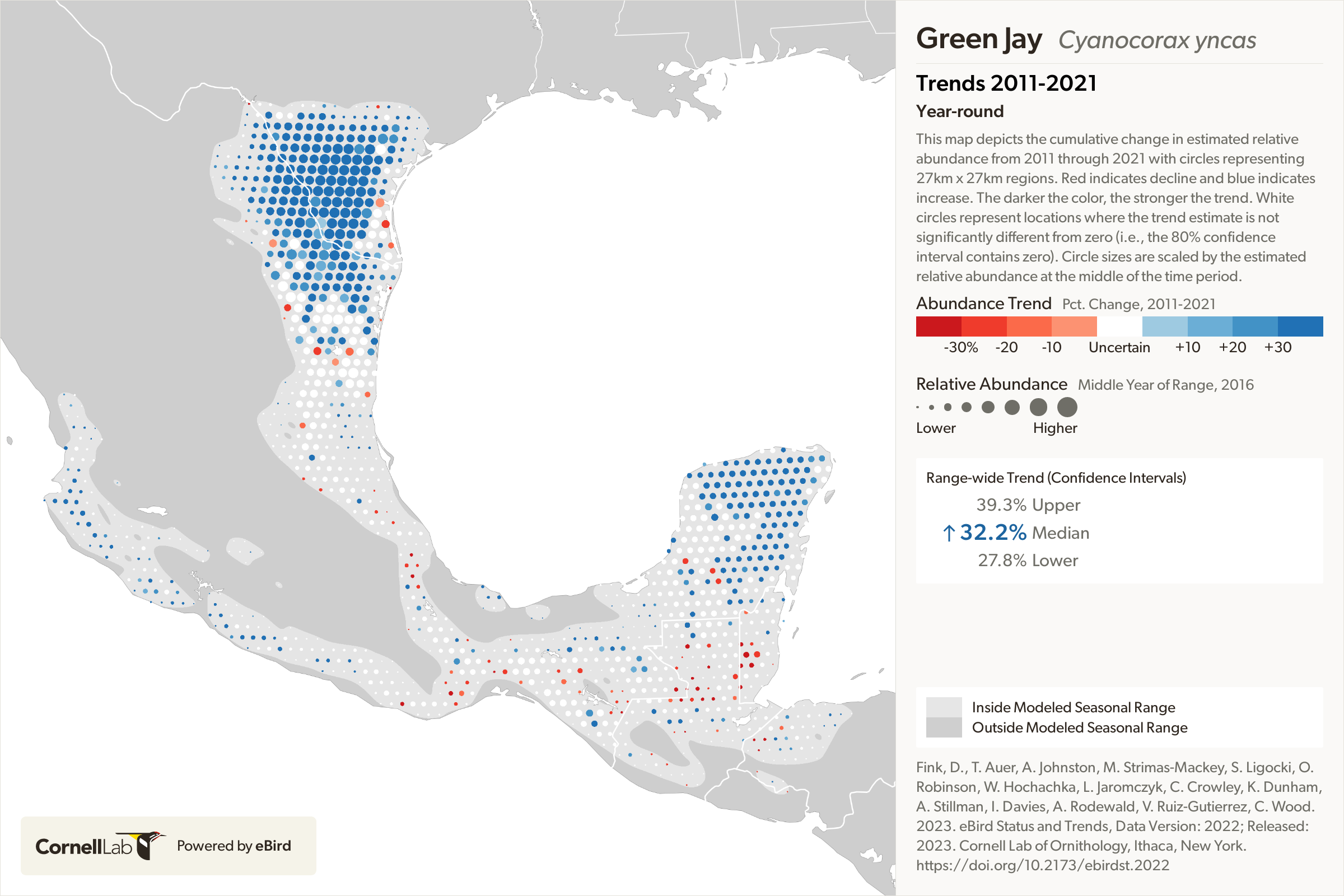Image resolution: width=1344 pixels, height=896 pixels.
Task: Click the smallest relative abundance dot
Action: pyautogui.click(x=918, y=408)
